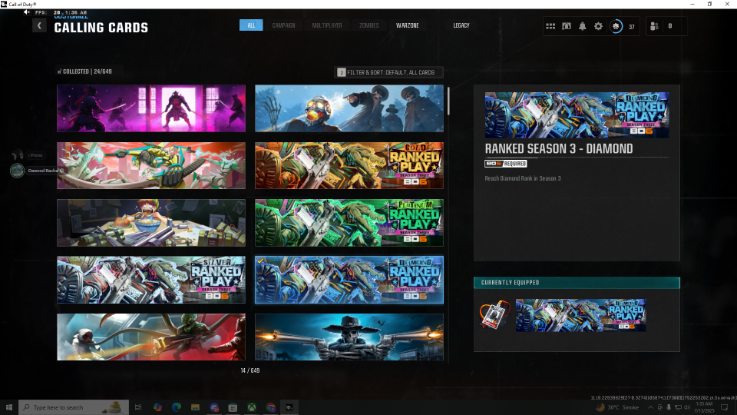
Task: Click the player level progress emblem
Action: (x=616, y=26)
